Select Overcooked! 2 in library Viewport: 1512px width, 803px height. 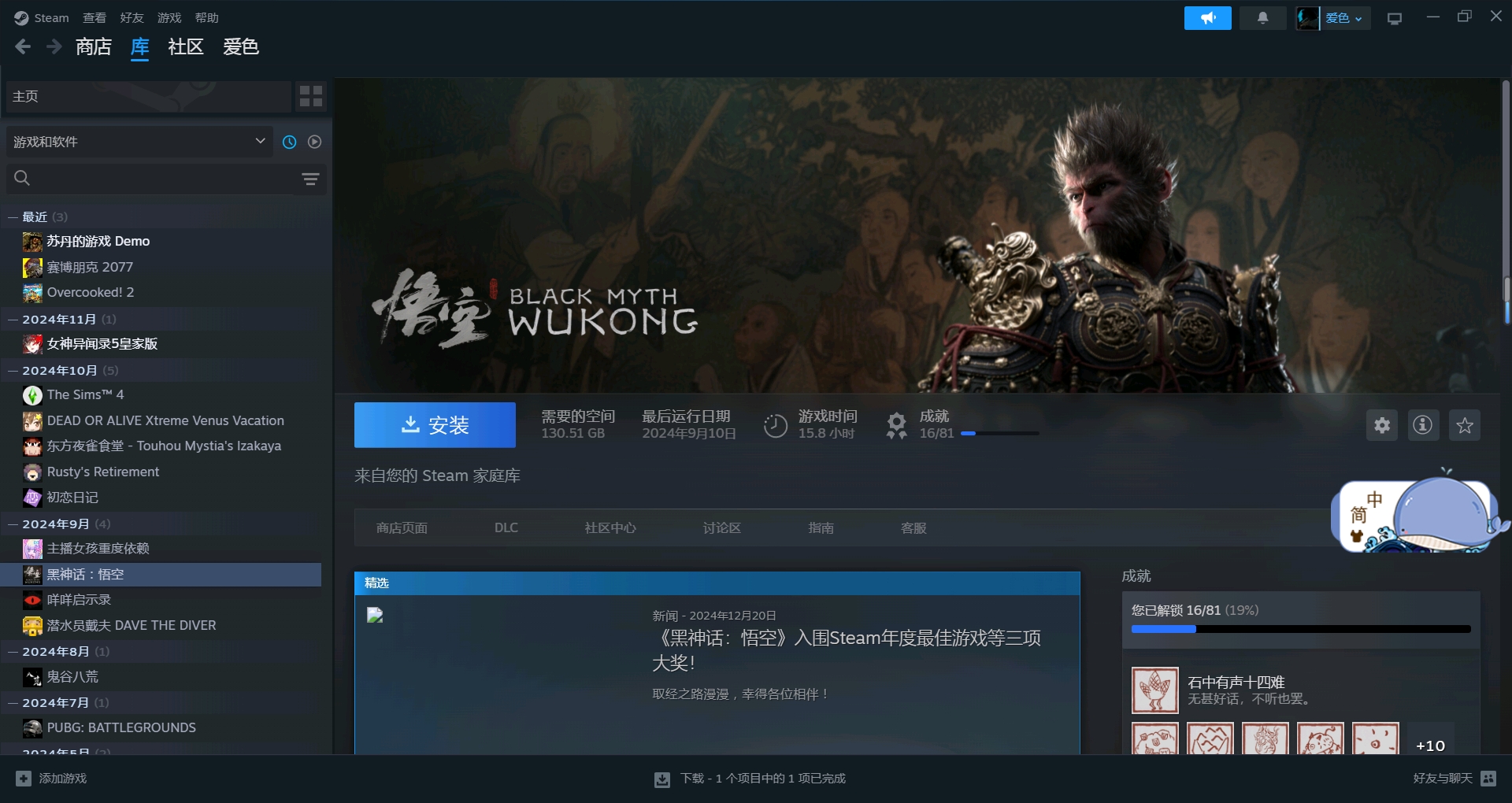click(161, 292)
